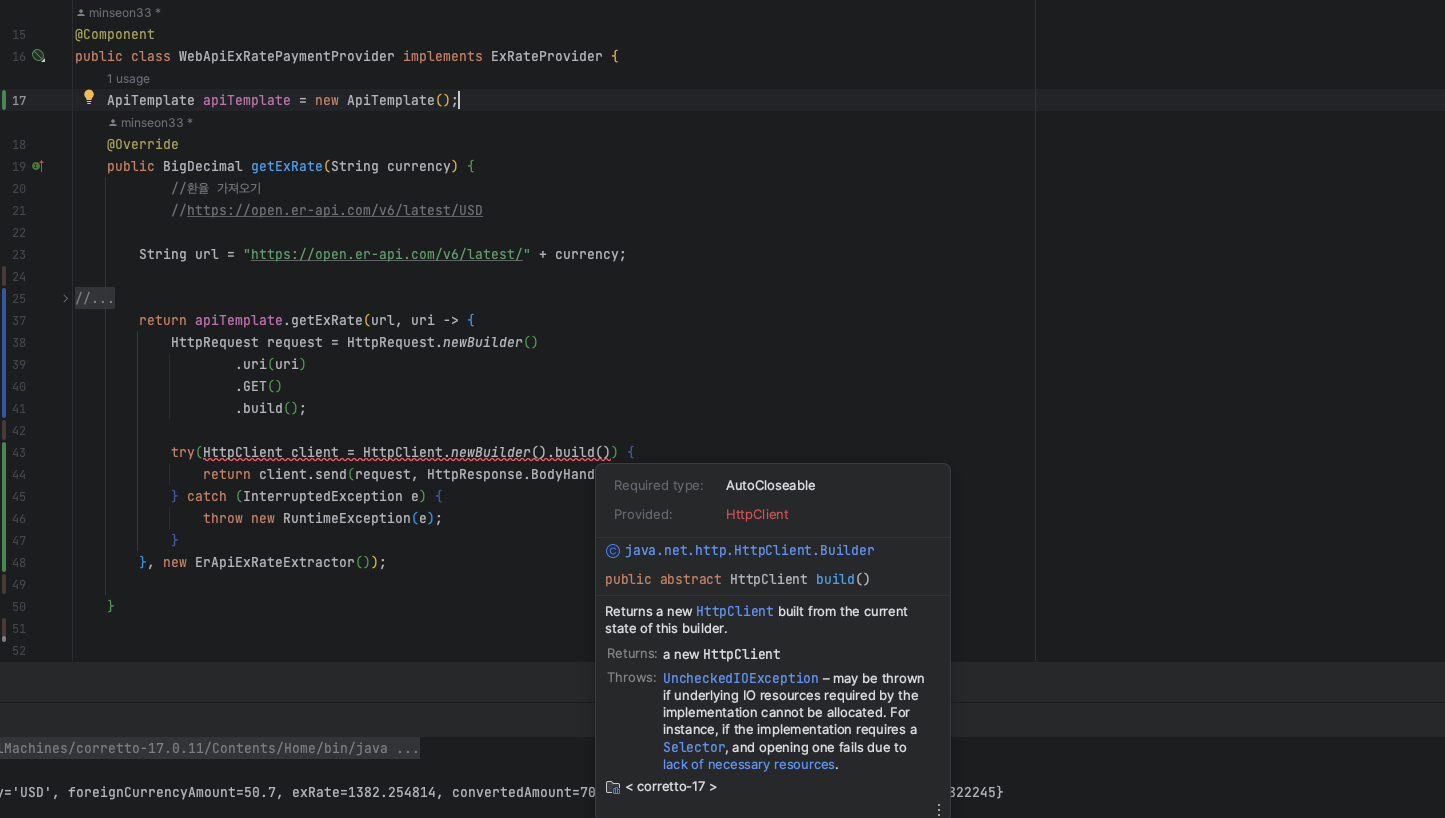Click 'new ApiTemplate()' on line 17
The height and width of the screenshot is (818, 1445).
[383, 101]
